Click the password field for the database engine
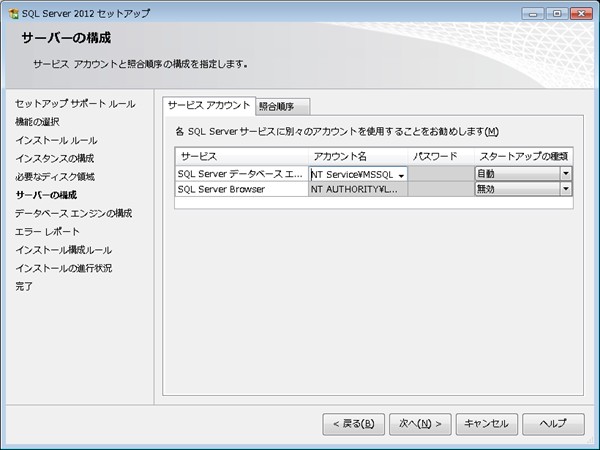Image resolution: width=600 pixels, height=450 pixels. 441,174
